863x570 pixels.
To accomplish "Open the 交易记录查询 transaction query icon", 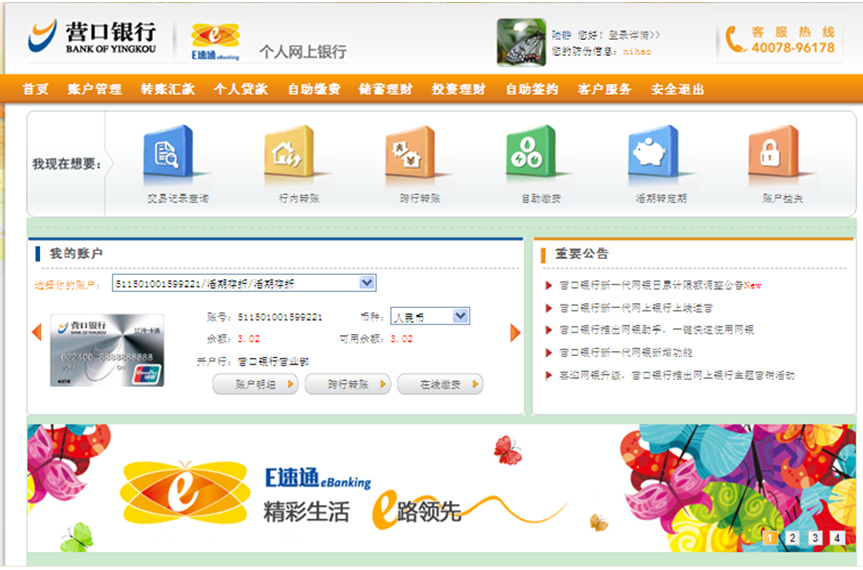I will (167, 154).
